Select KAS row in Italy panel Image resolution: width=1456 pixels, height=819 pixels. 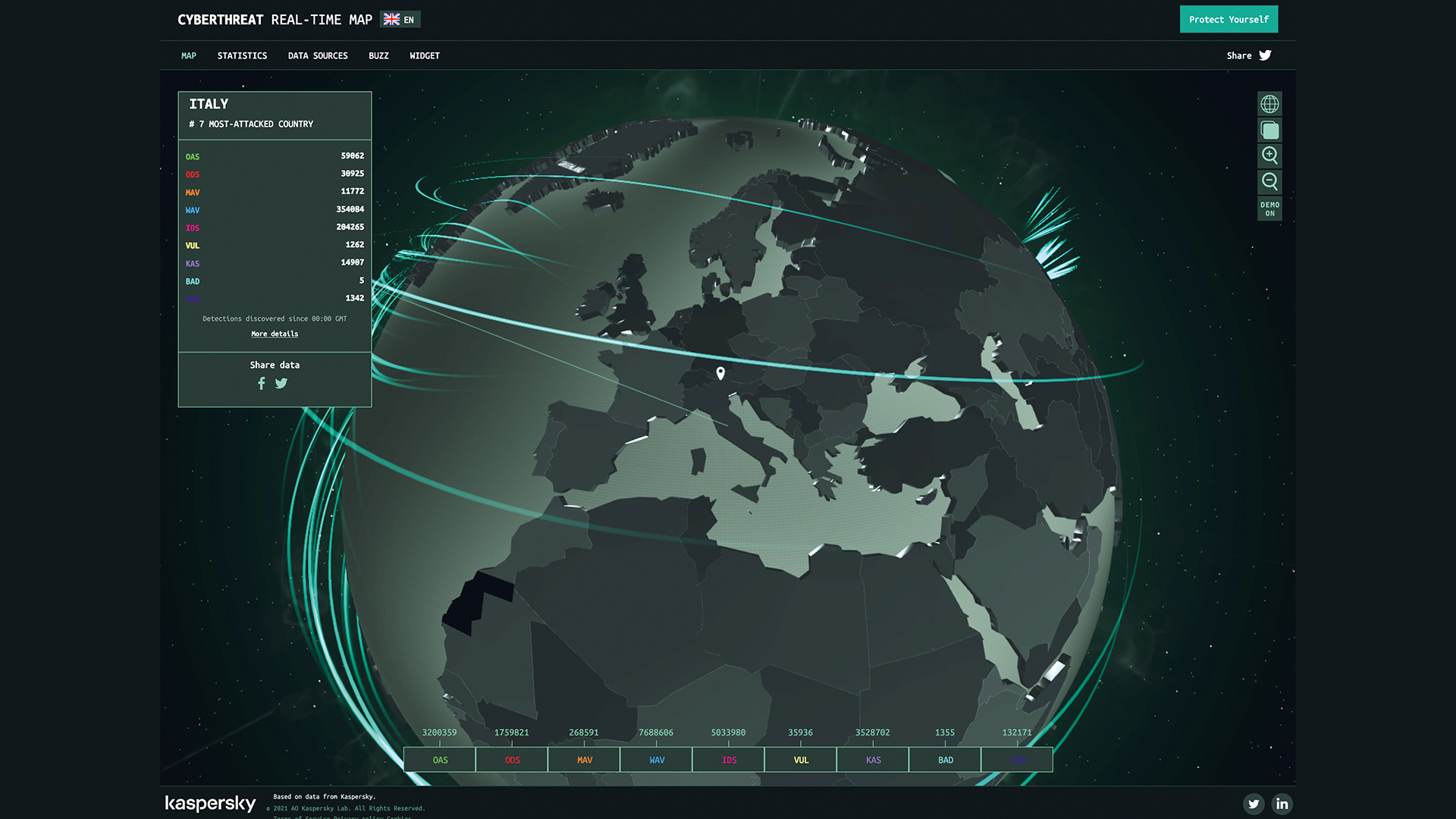click(x=275, y=263)
